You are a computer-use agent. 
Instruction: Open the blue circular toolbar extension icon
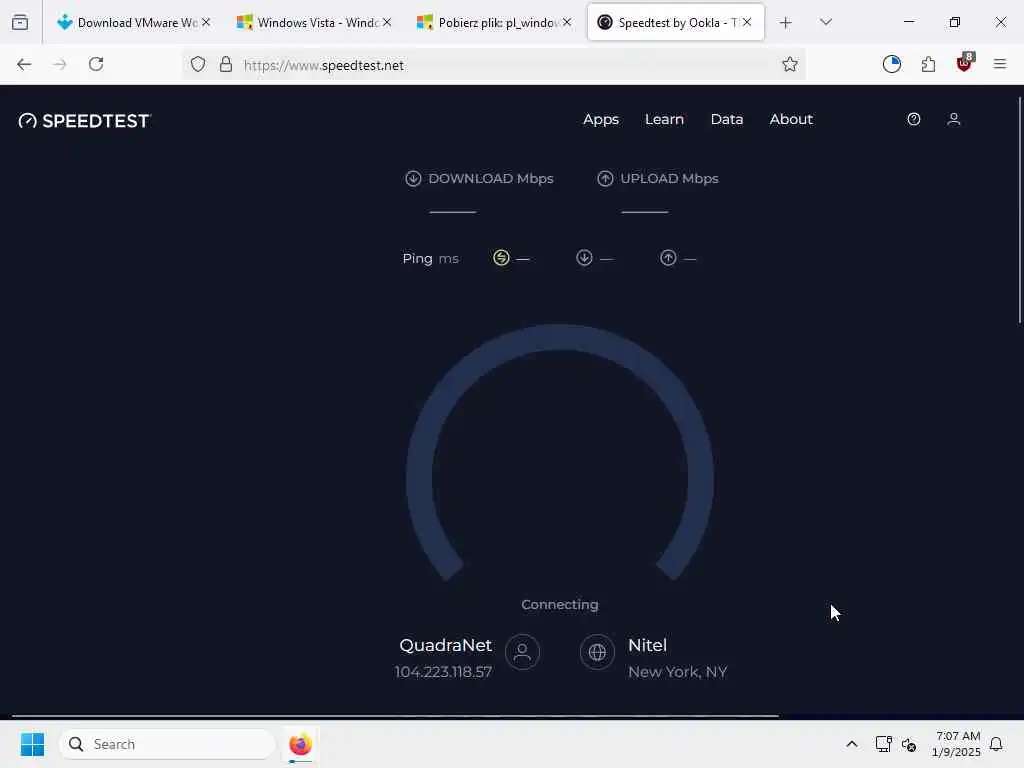click(x=891, y=64)
